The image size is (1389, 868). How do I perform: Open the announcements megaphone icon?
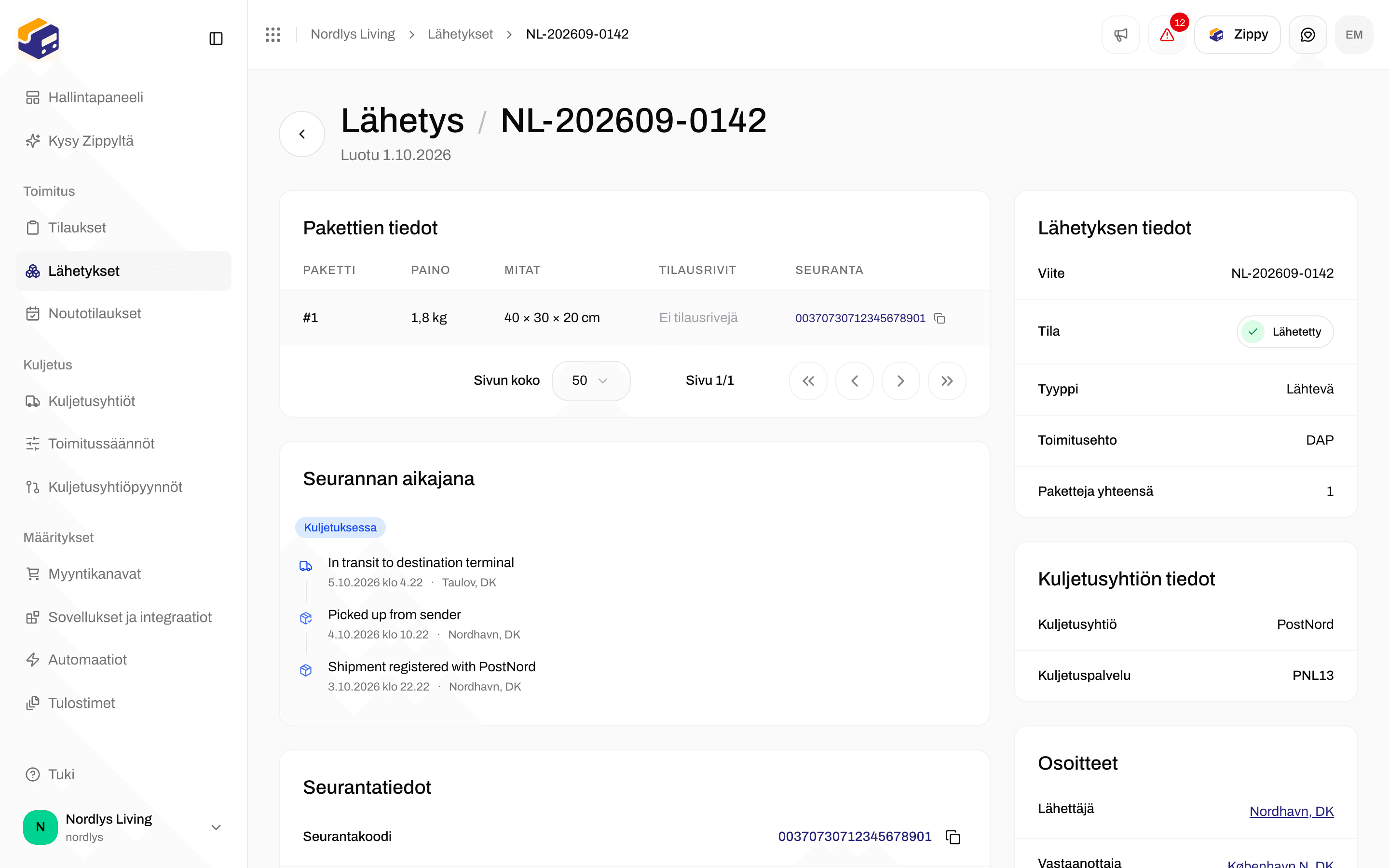(x=1120, y=34)
